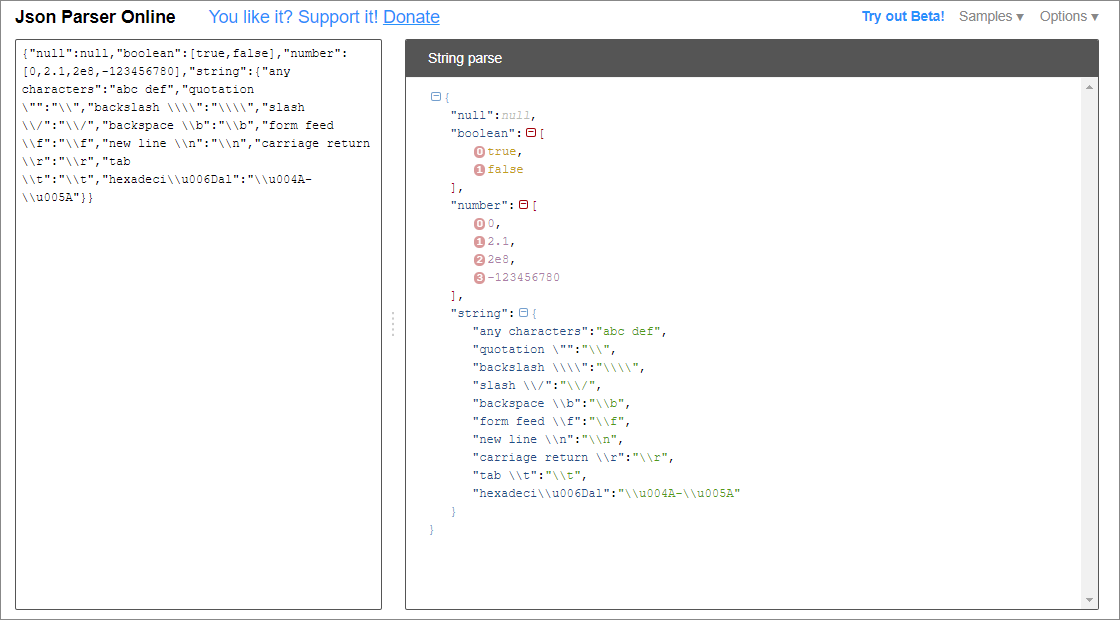This screenshot has height=620, width=1120.
Task: Click the "carriage return \\r" key
Action: coord(549,457)
